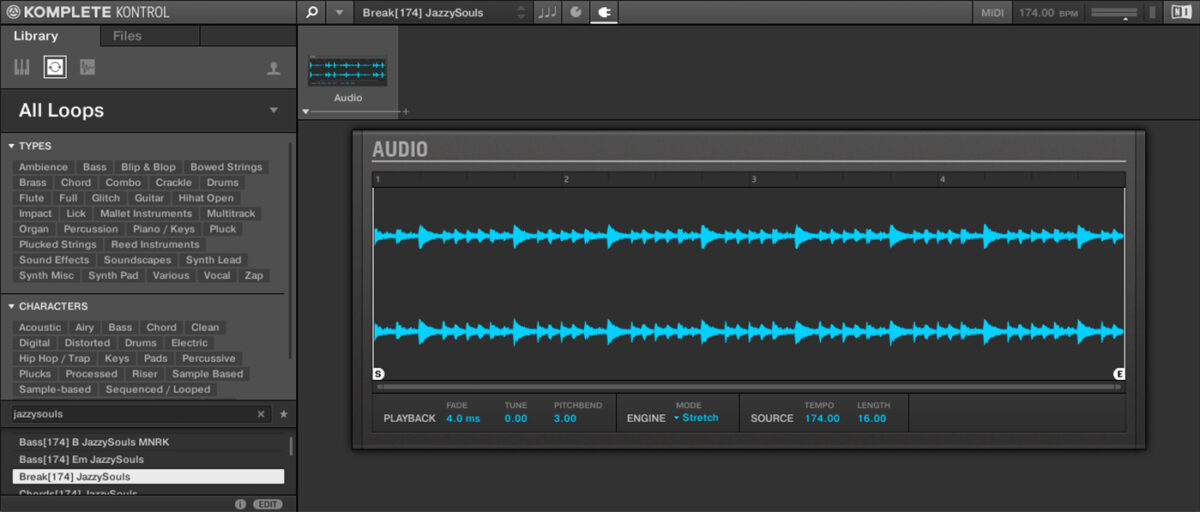Image resolution: width=1200 pixels, height=512 pixels.
Task: Toggle the Synth Lead type tag
Action: point(215,260)
